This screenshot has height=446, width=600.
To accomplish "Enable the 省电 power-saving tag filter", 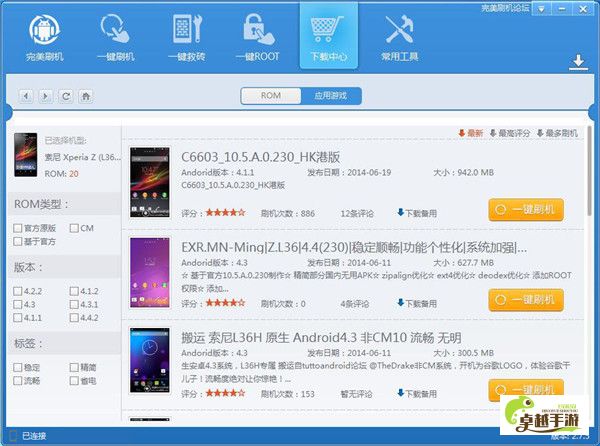I will pyautogui.click(x=74, y=381).
